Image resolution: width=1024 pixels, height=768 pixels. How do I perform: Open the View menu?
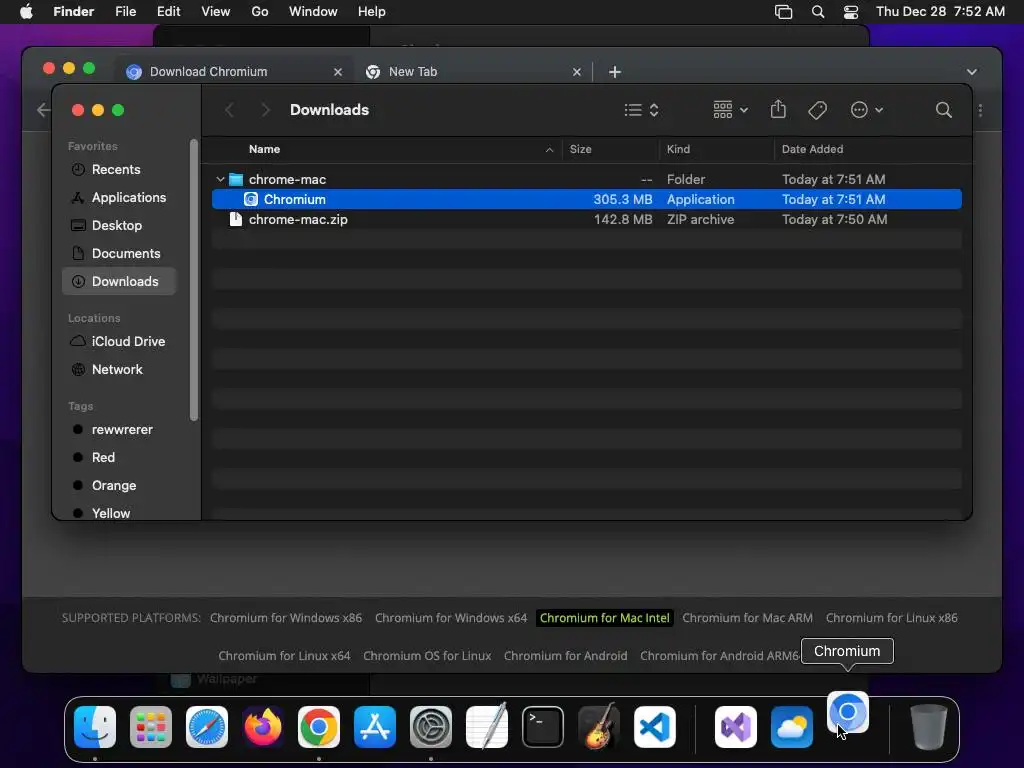[216, 12]
